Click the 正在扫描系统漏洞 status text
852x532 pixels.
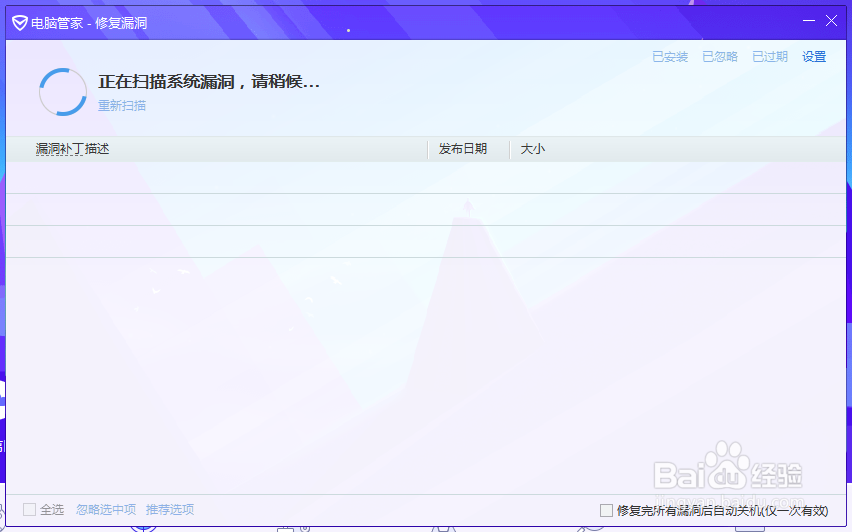tap(209, 82)
